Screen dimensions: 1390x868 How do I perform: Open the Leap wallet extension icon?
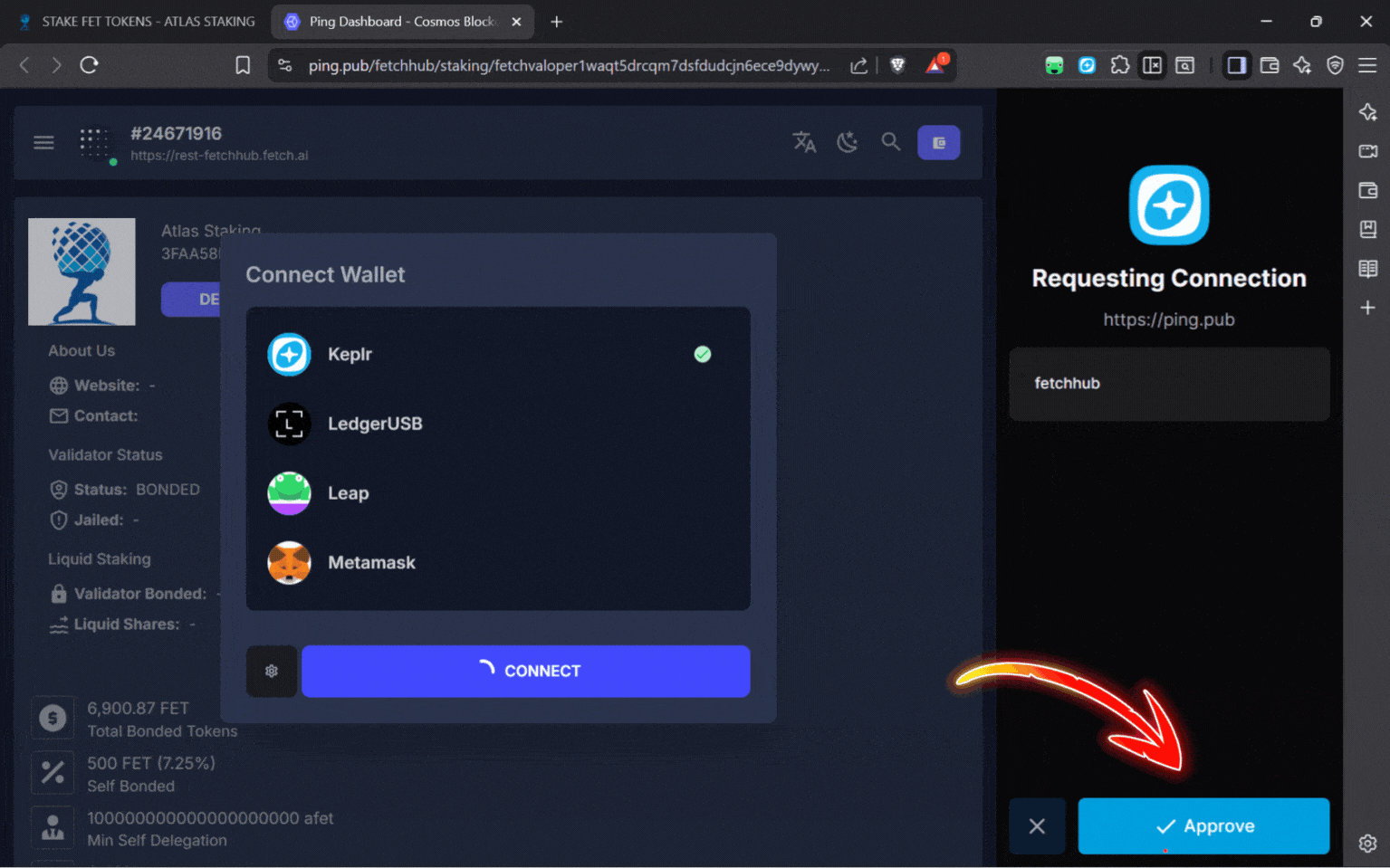(x=1053, y=65)
